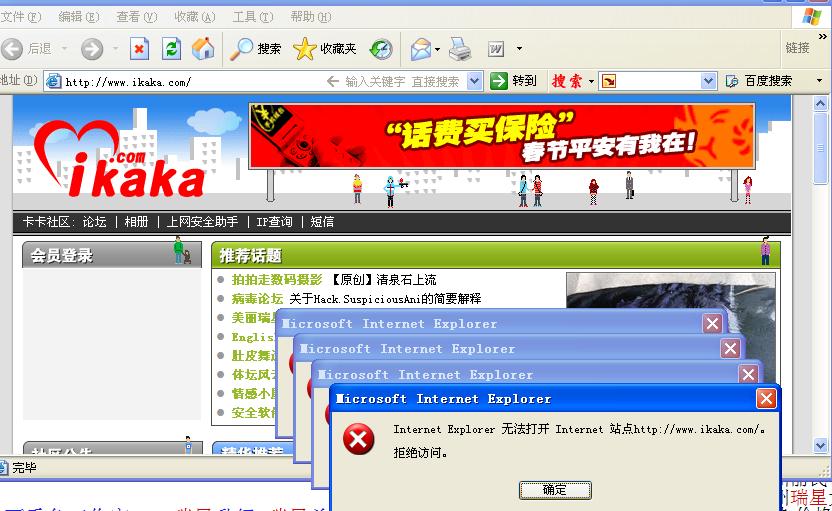Expand the Back button history dropdown arrow
The image size is (832, 511).
pyautogui.click(x=64, y=49)
